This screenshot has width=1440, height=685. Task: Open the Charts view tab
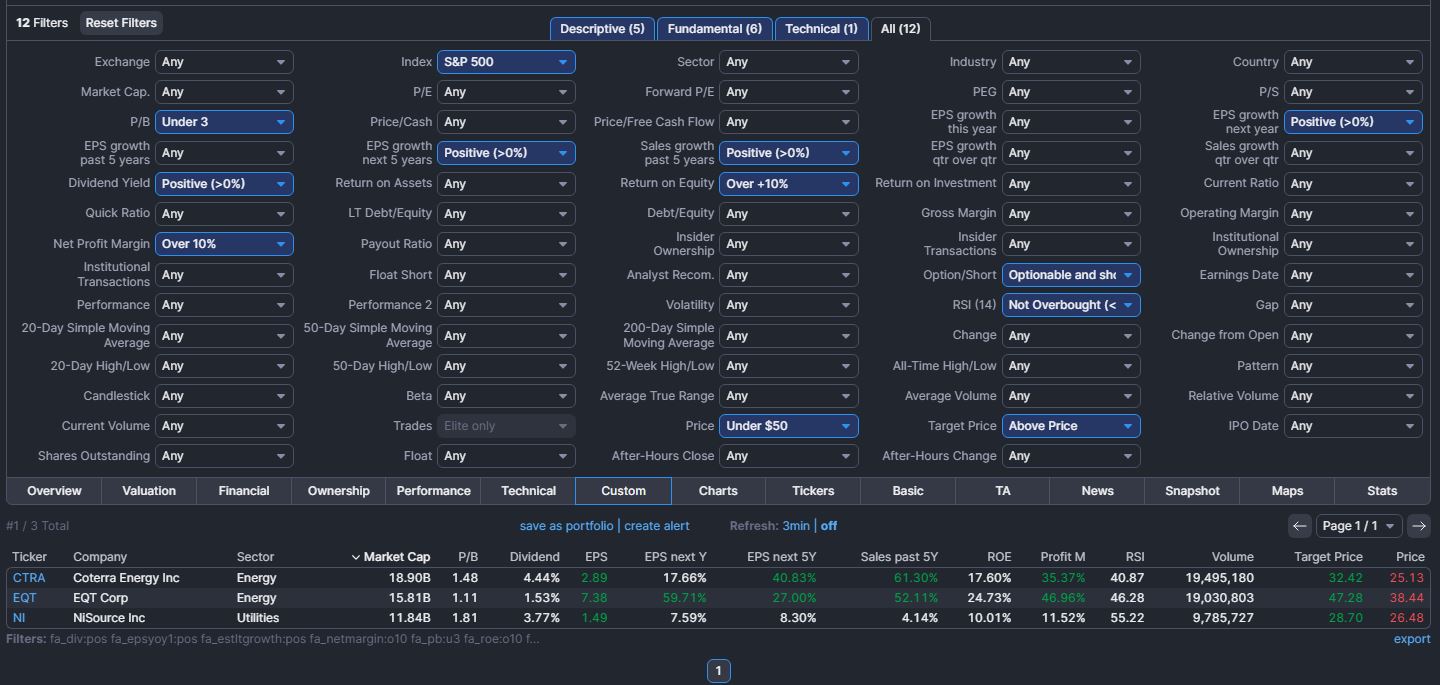(718, 491)
